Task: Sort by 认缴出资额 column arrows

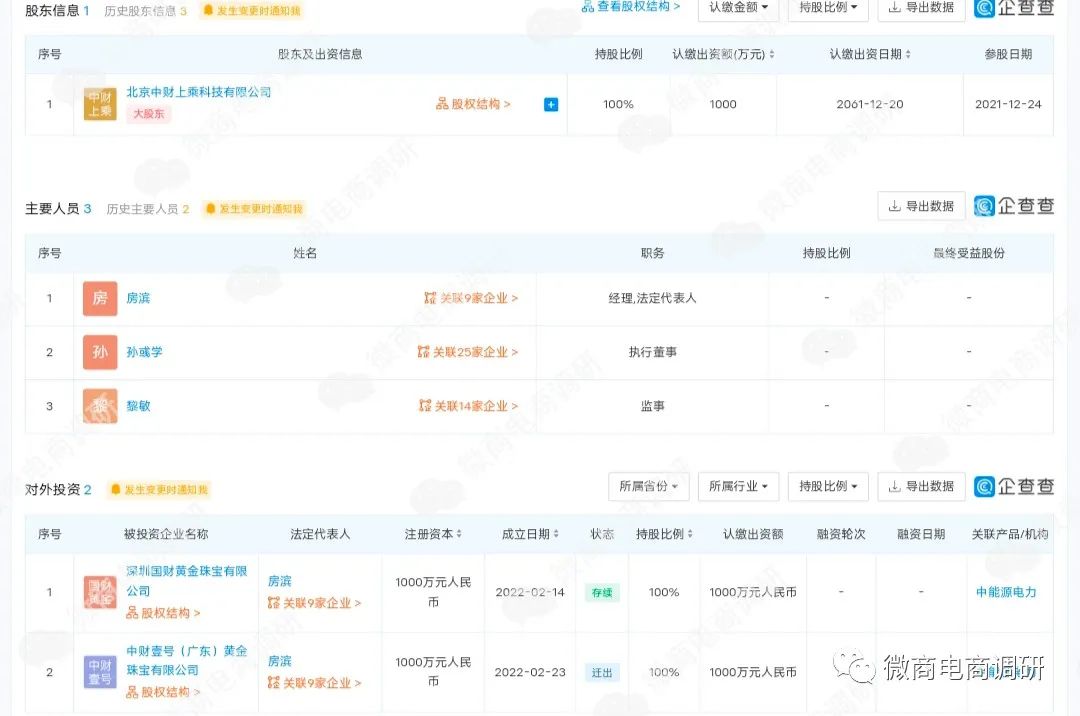Action: (x=771, y=55)
